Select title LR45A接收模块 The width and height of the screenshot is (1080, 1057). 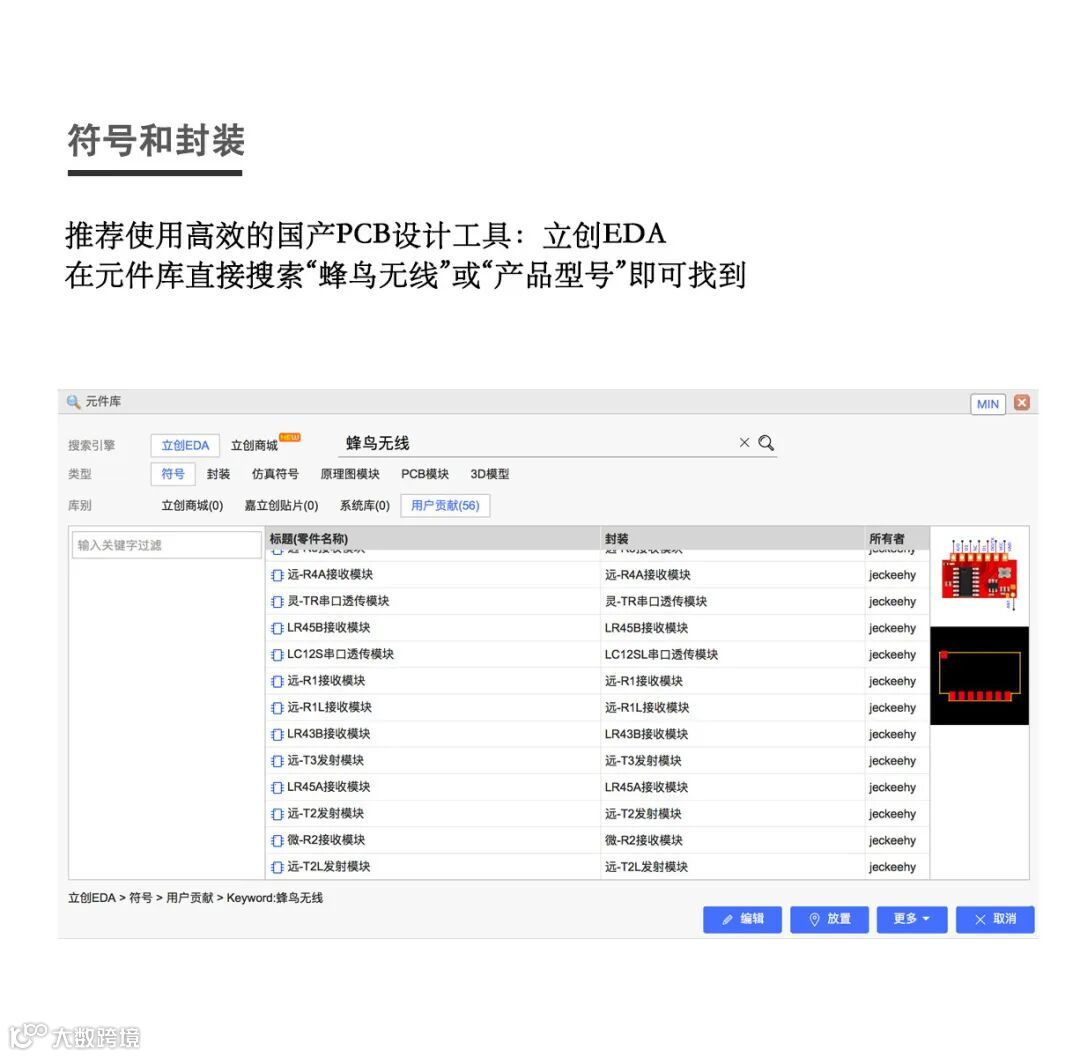(329, 786)
